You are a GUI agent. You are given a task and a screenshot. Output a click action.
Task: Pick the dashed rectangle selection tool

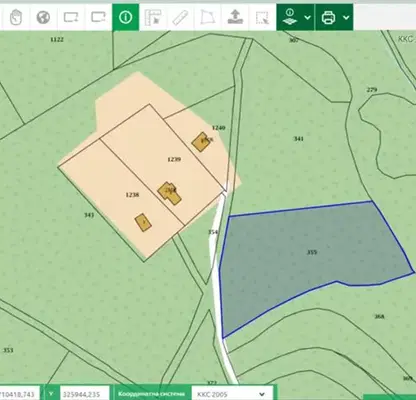262,17
